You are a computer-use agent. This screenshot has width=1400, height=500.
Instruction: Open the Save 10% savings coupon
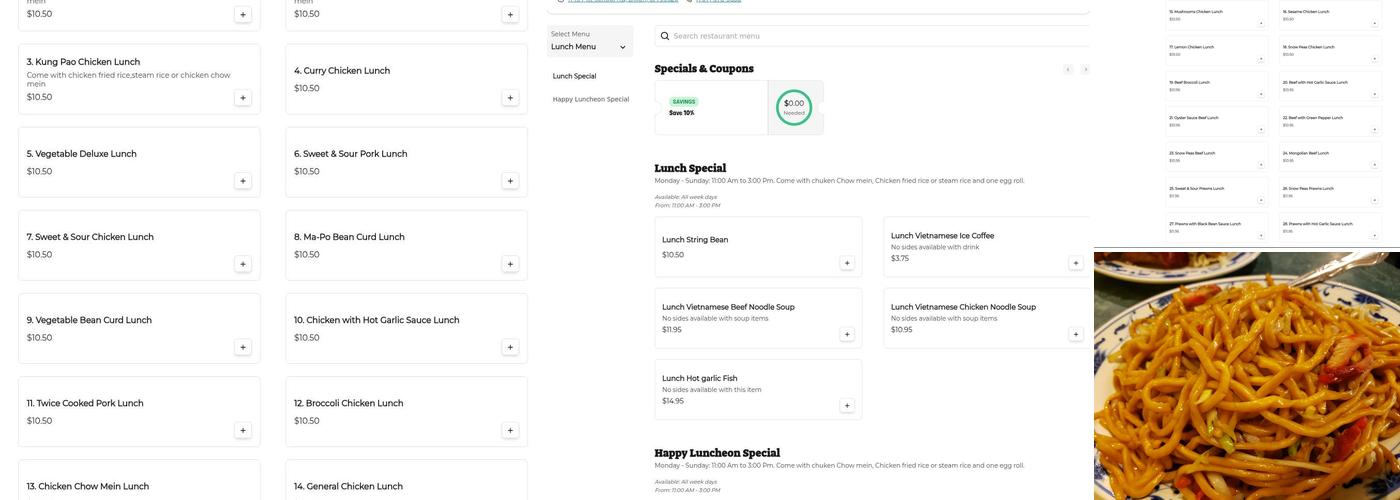coord(710,108)
